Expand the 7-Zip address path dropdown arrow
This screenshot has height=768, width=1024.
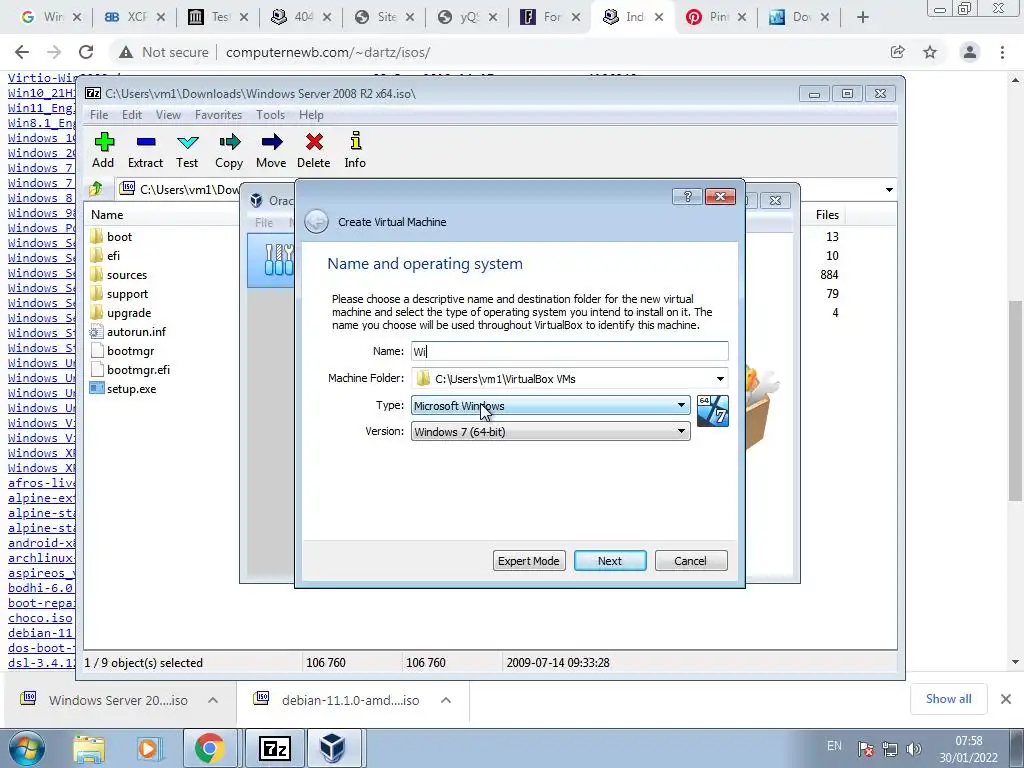[x=889, y=190]
